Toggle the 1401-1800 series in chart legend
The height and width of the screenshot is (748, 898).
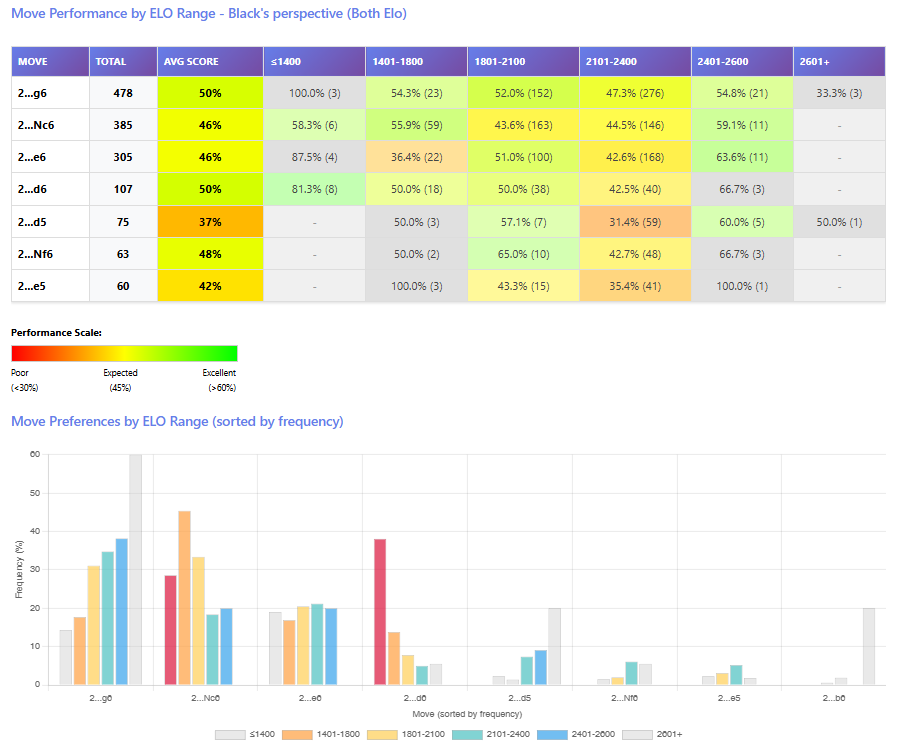(328, 734)
